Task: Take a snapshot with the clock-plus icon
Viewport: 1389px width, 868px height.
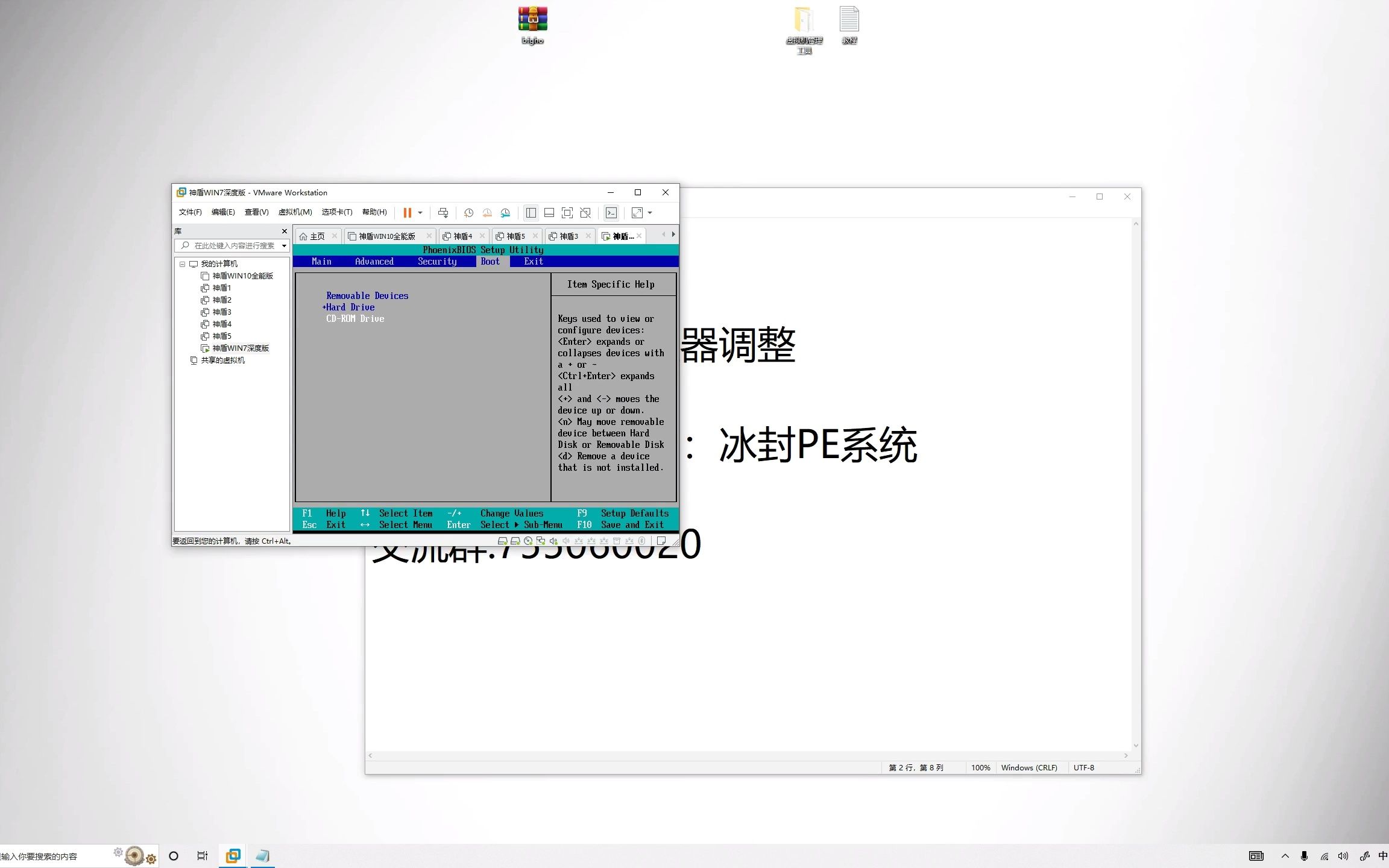Action: (468, 213)
